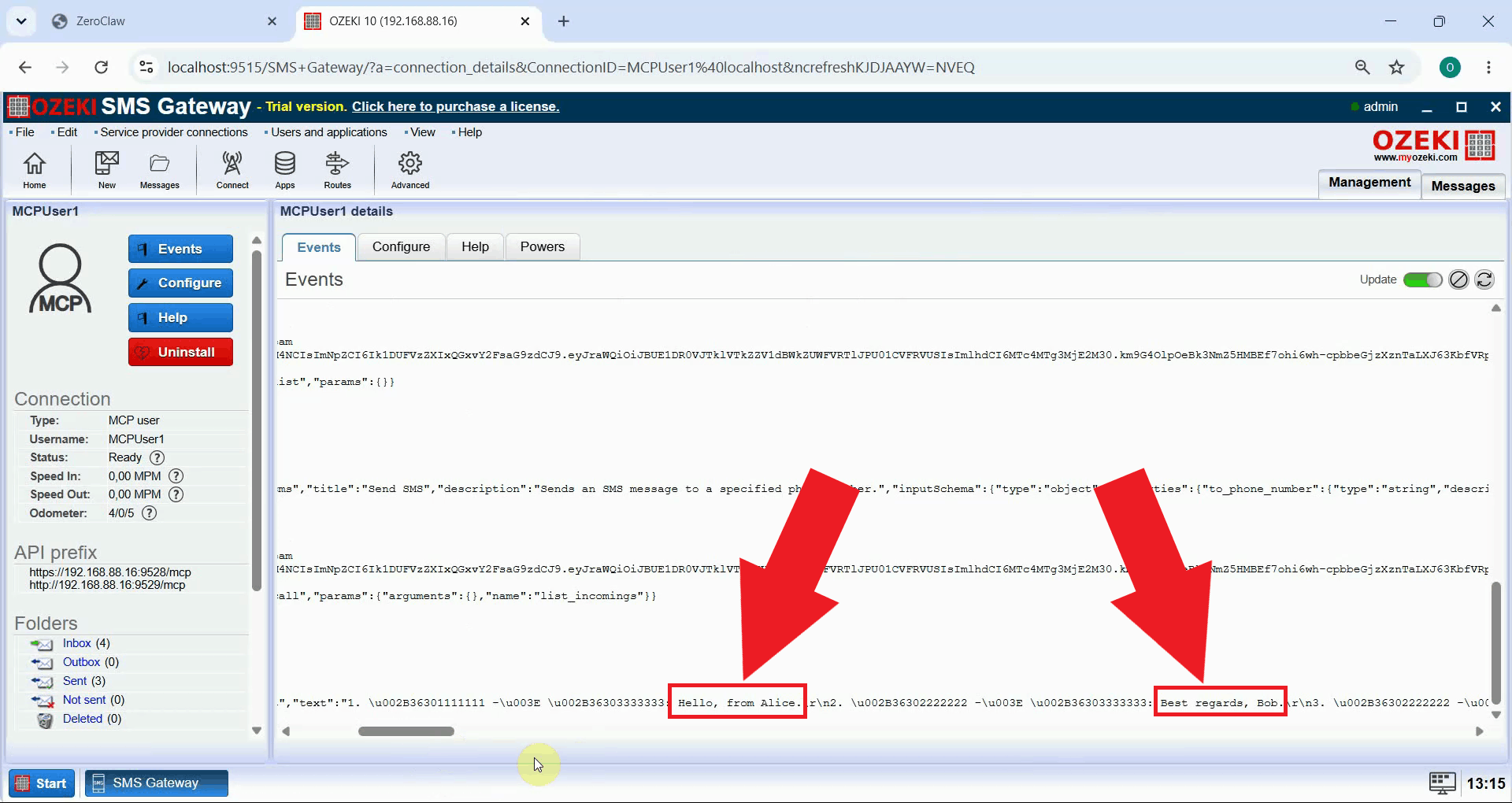Click the Connect antenna icon
Screen dimensions: 1512x803
pos(232,170)
